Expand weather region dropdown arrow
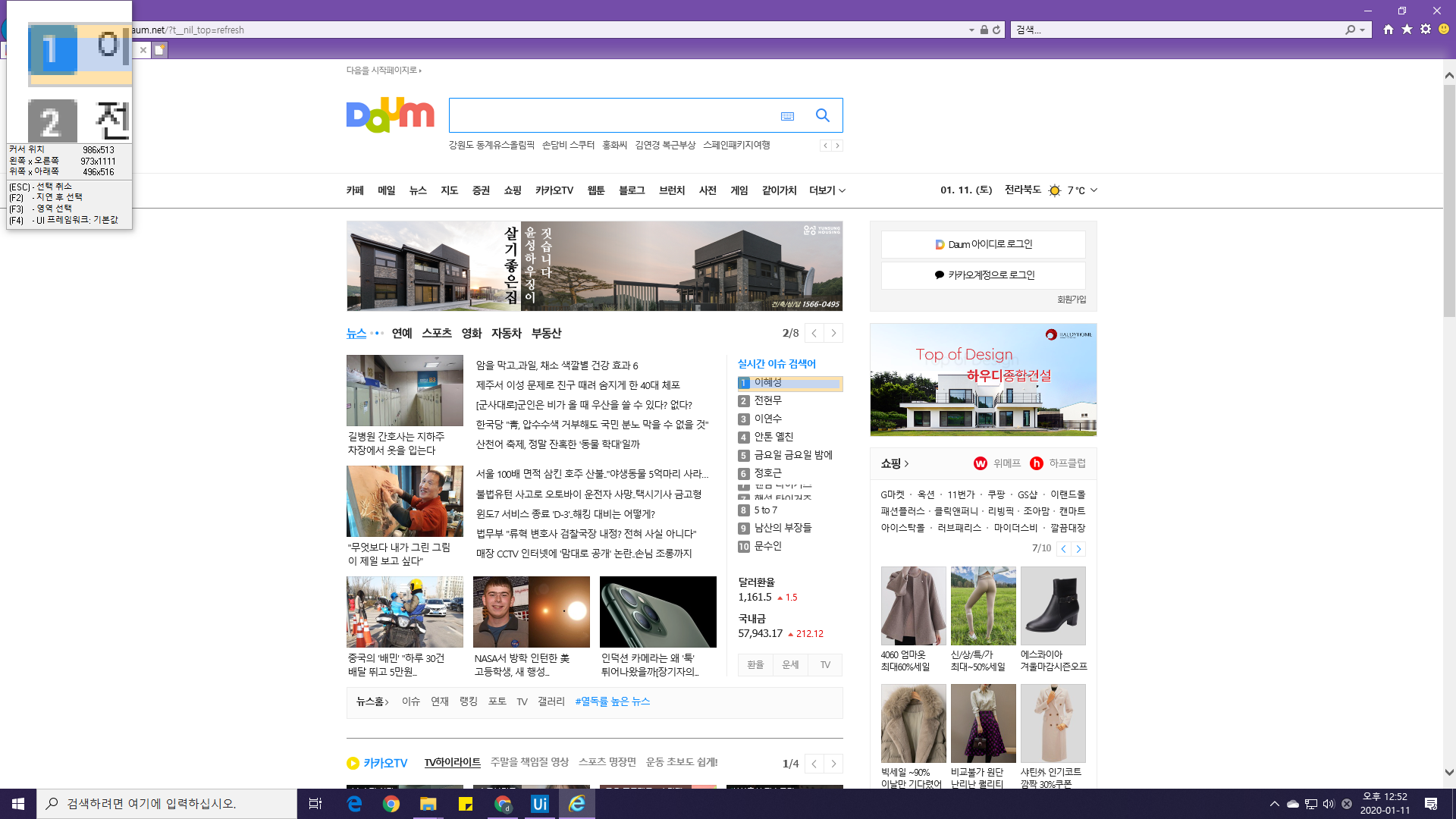Image resolution: width=1456 pixels, height=819 pixels. pos(1094,190)
